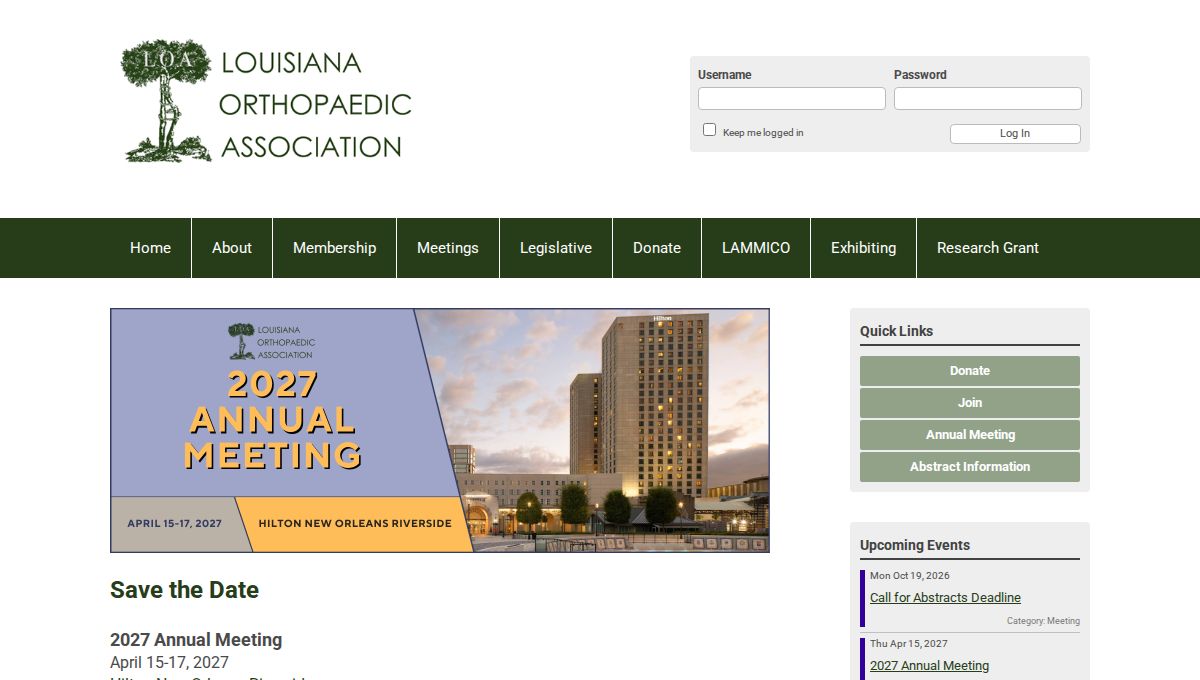Image resolution: width=1200 pixels, height=680 pixels.
Task: Click the Category: Meeting label
Action: pyautogui.click(x=1043, y=621)
